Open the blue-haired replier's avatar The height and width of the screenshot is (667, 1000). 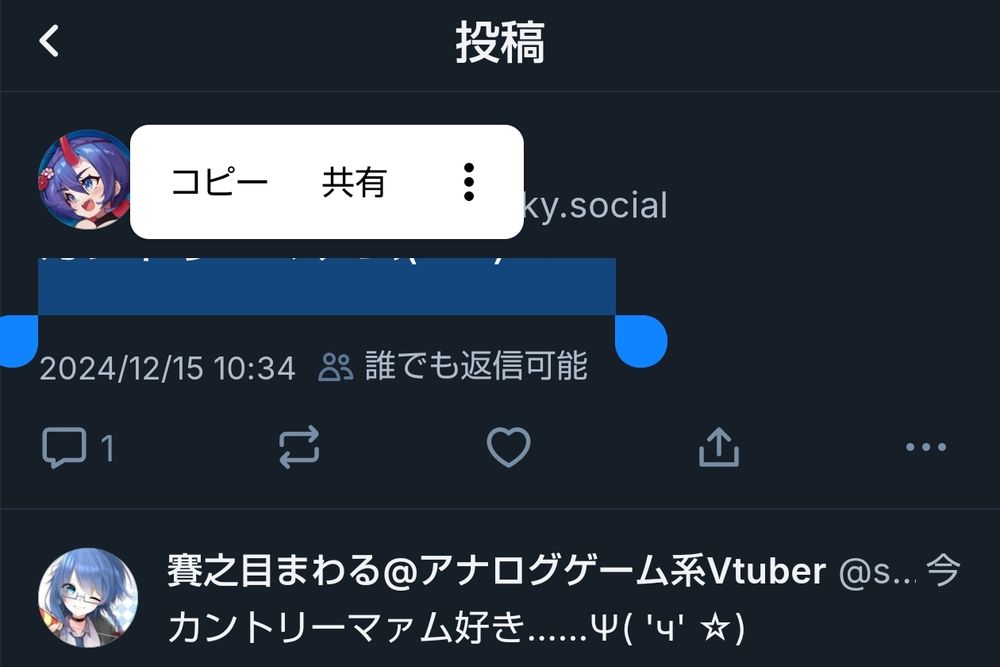(x=88, y=597)
